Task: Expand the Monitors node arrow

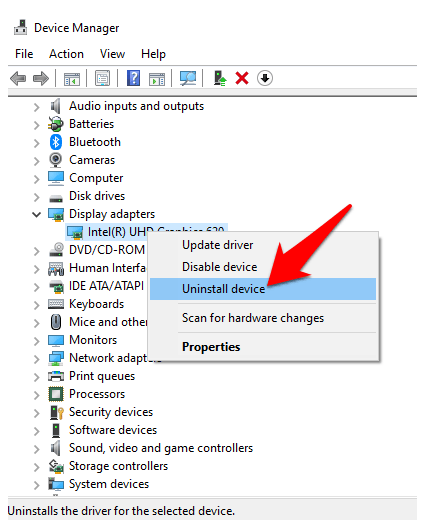Action: click(x=36, y=341)
